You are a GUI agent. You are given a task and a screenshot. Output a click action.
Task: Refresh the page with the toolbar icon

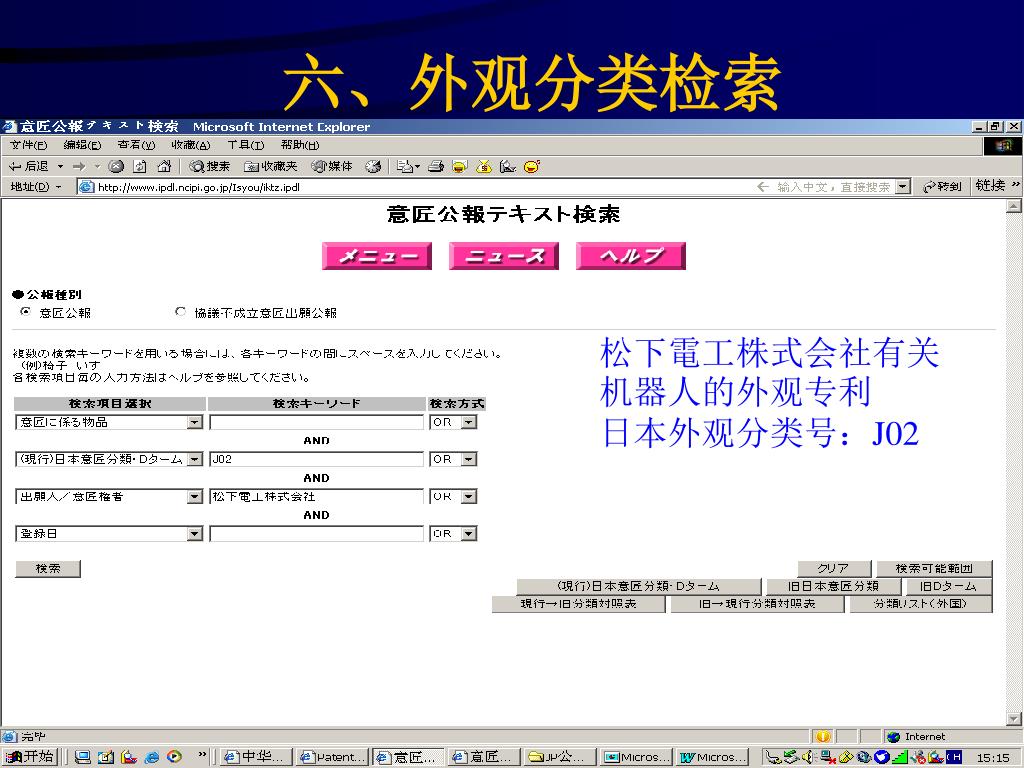point(140,167)
